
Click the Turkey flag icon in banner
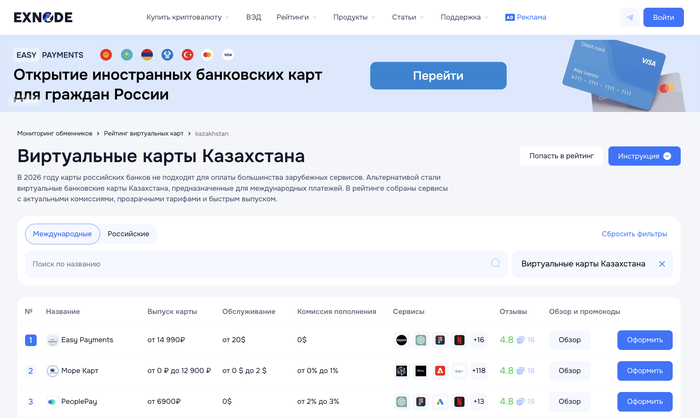click(x=188, y=55)
